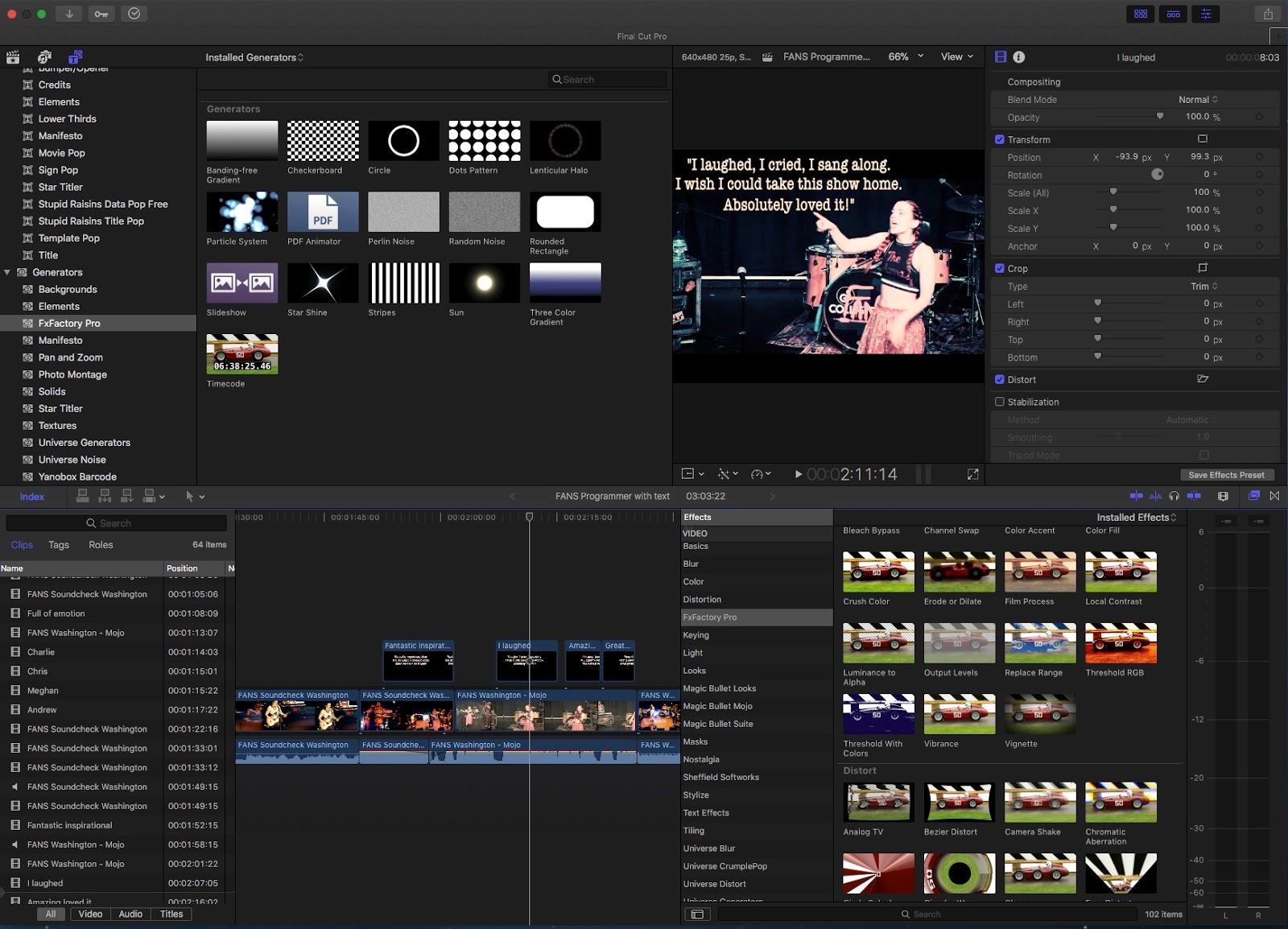
Task: Open the keyword editor key icon
Action: [101, 14]
